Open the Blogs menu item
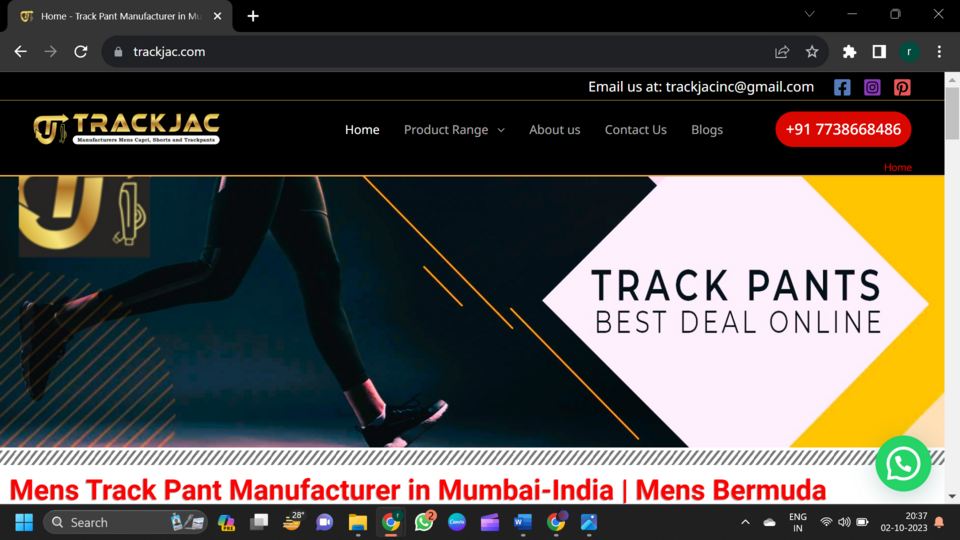960x540 pixels. [x=707, y=130]
